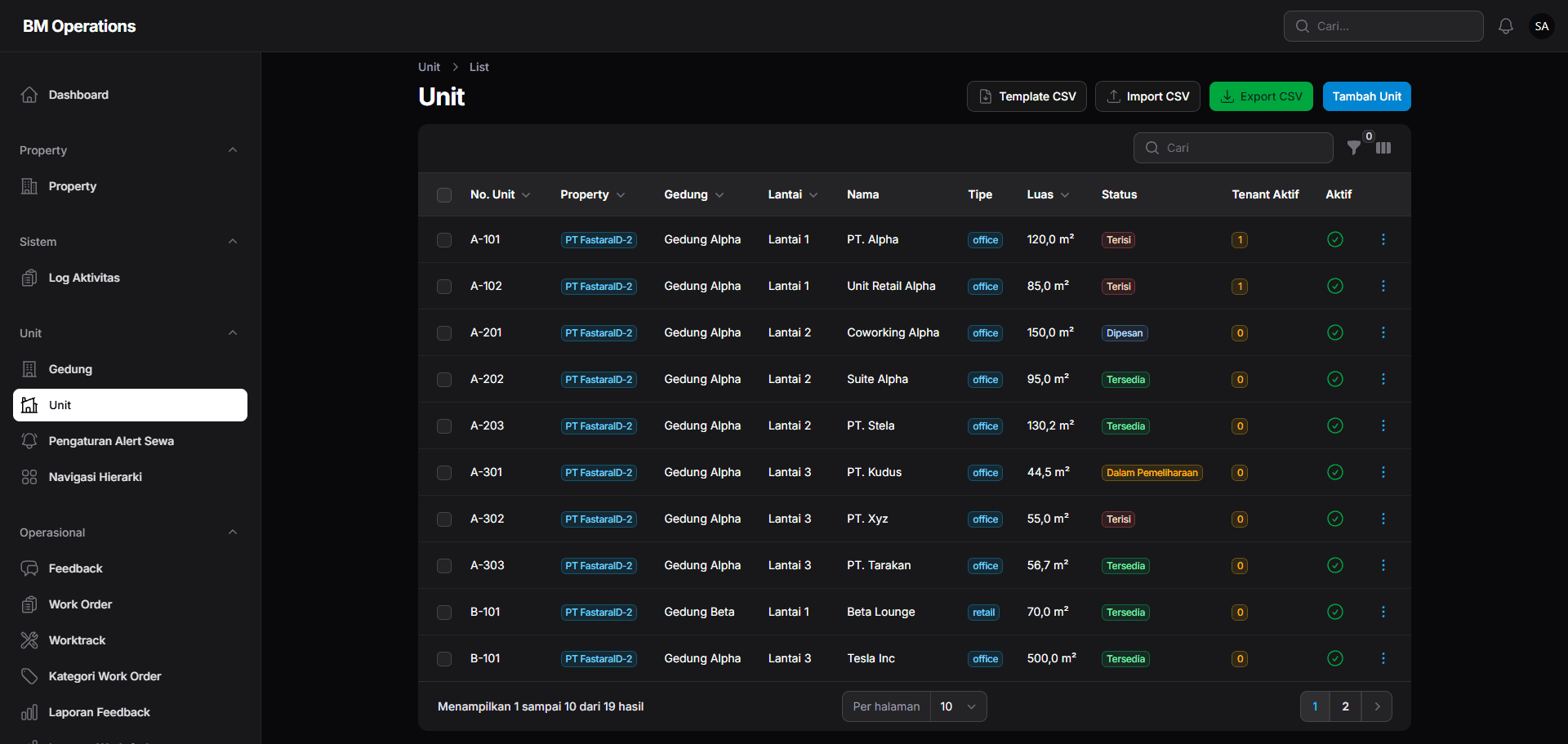This screenshot has width=1568, height=744.
Task: Tick the checkbox for row A-201
Action: pyautogui.click(x=444, y=333)
